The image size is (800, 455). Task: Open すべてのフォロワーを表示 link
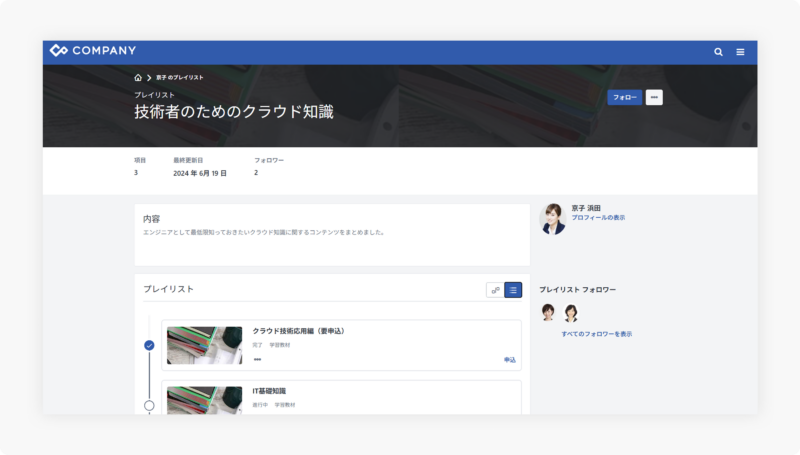click(596, 334)
